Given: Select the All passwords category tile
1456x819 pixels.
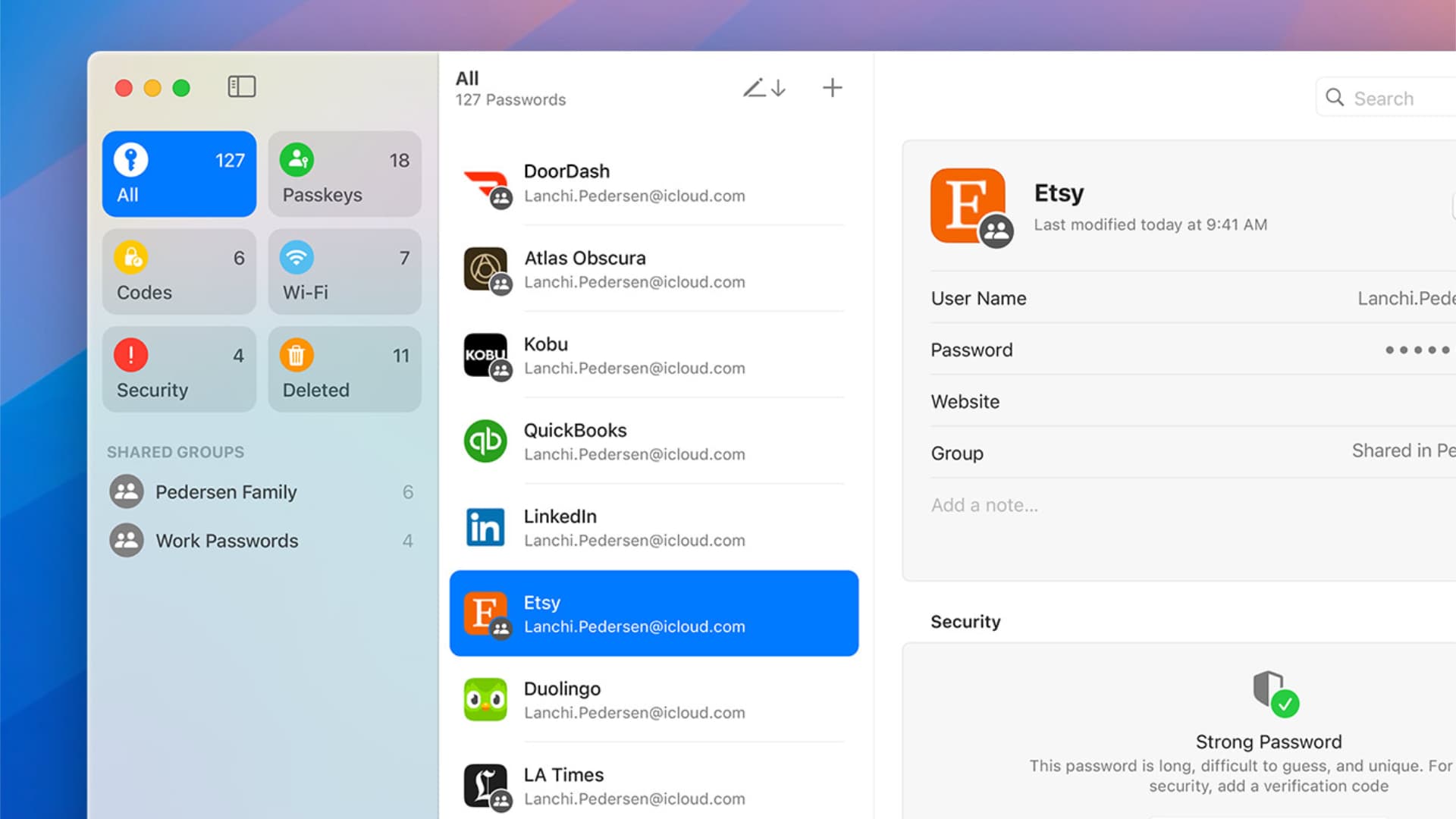Looking at the screenshot, I should point(179,174).
